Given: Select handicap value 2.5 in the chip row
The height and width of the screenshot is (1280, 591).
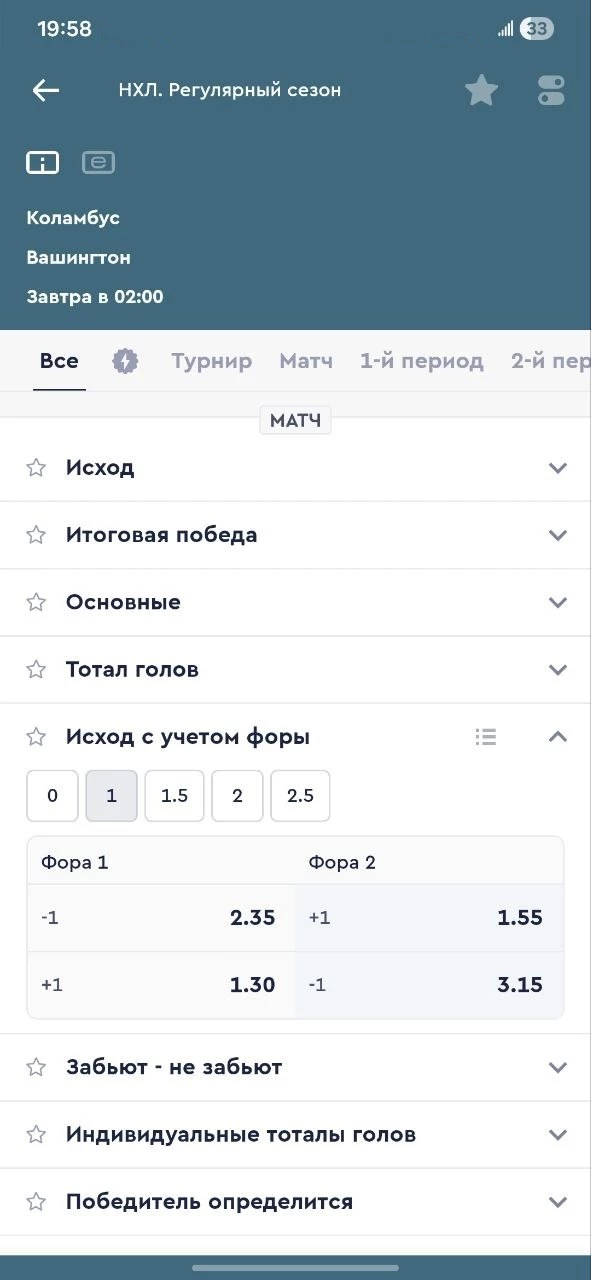Looking at the screenshot, I should click(300, 795).
